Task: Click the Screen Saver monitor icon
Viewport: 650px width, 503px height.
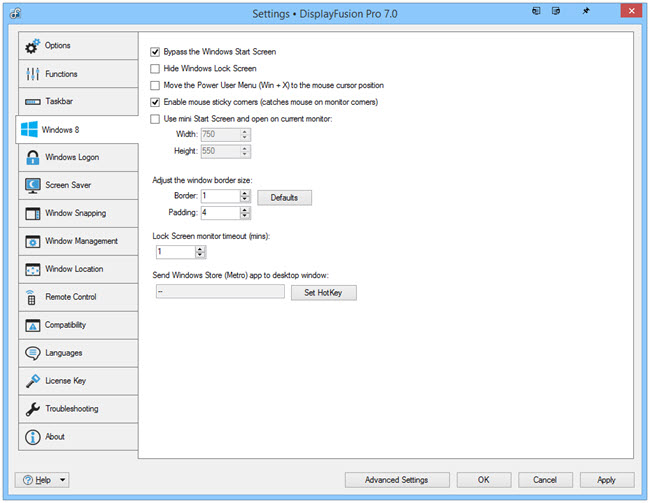Action: 33,185
